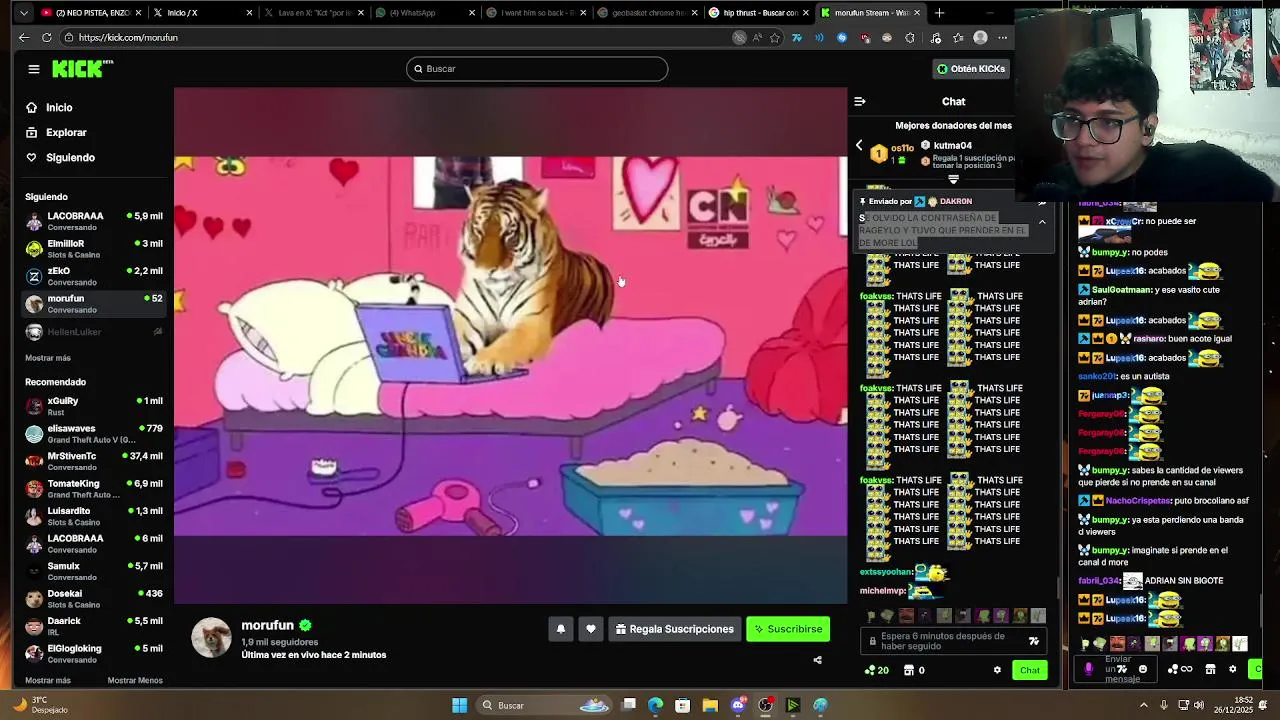The width and height of the screenshot is (1280, 720).
Task: Click the Obtén KICKs button
Action: coord(970,69)
